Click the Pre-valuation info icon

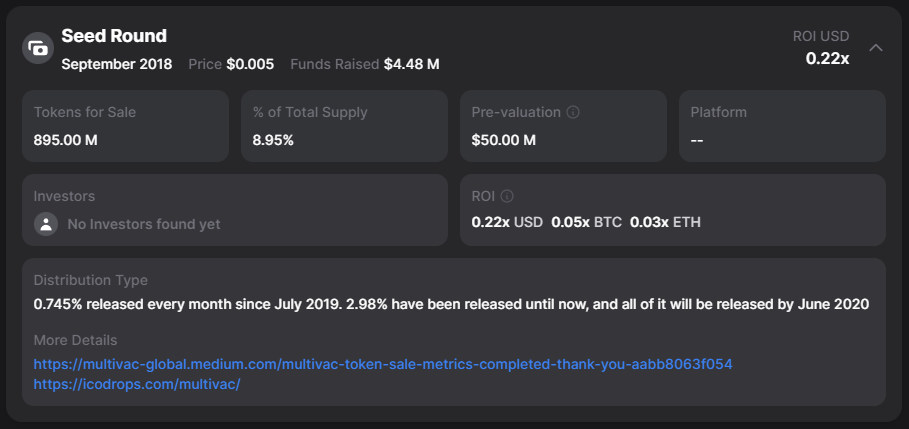[x=572, y=113]
